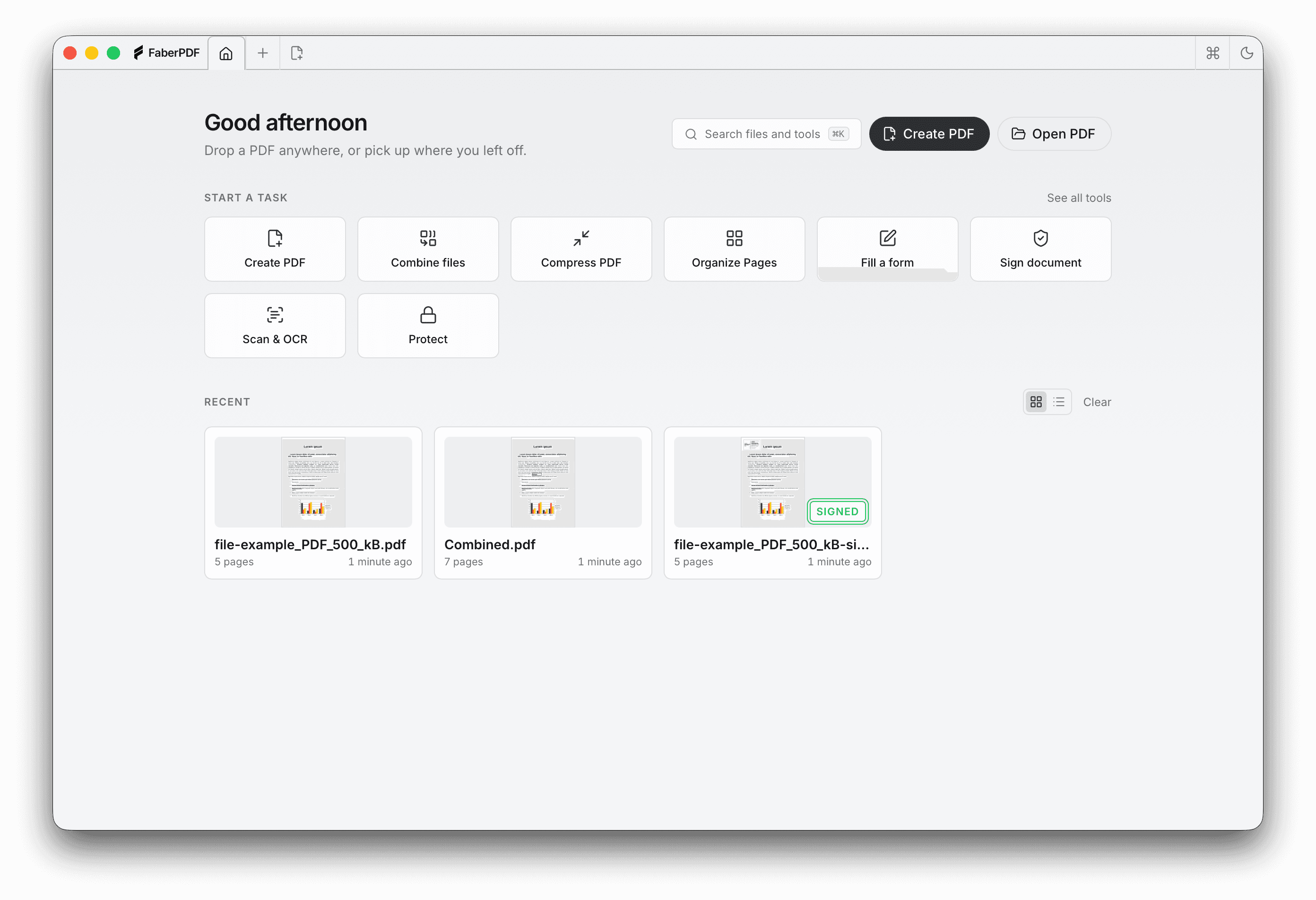Switch recent files to grid view

click(x=1036, y=402)
